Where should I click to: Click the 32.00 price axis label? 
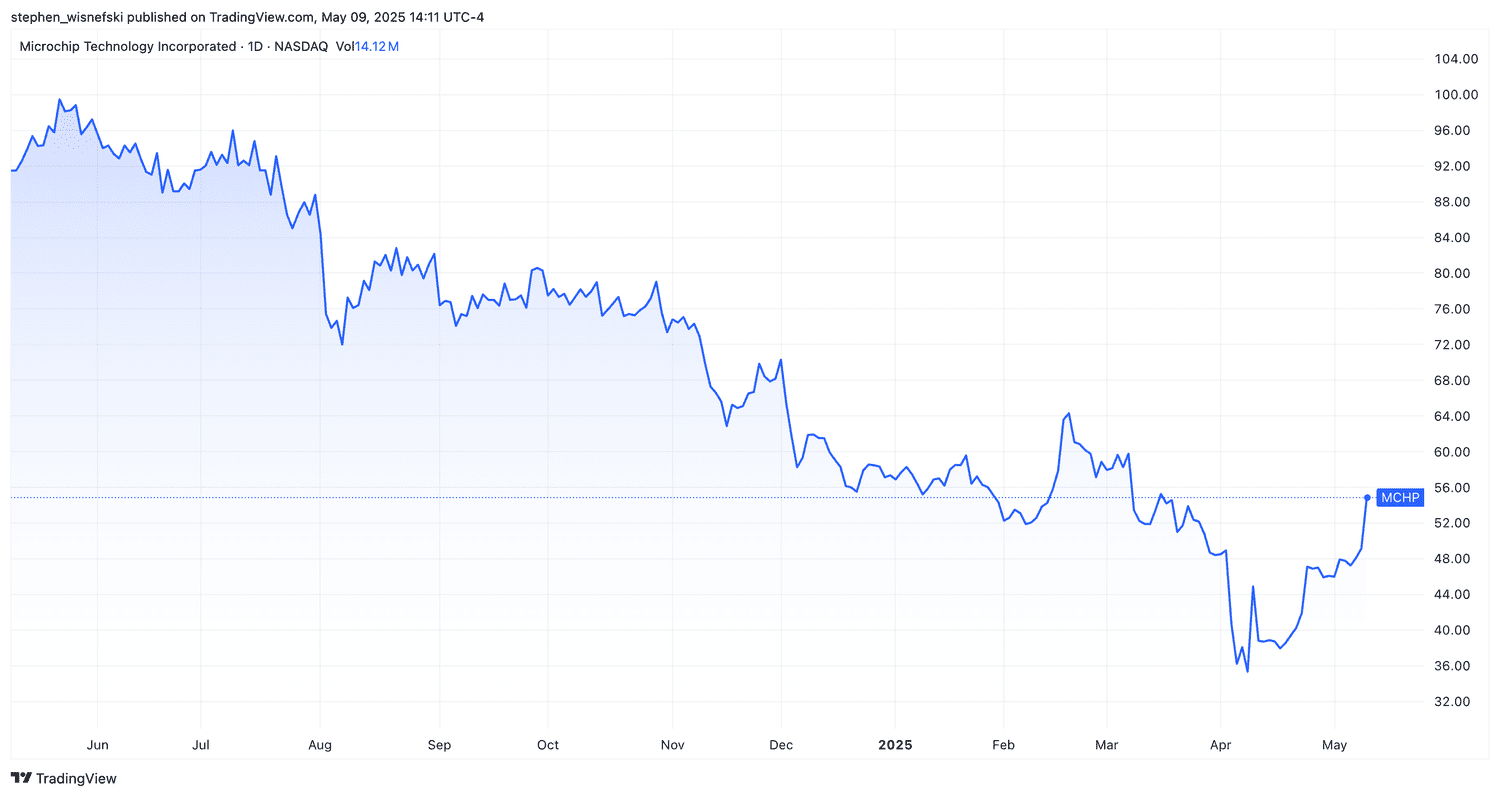pos(1454,702)
